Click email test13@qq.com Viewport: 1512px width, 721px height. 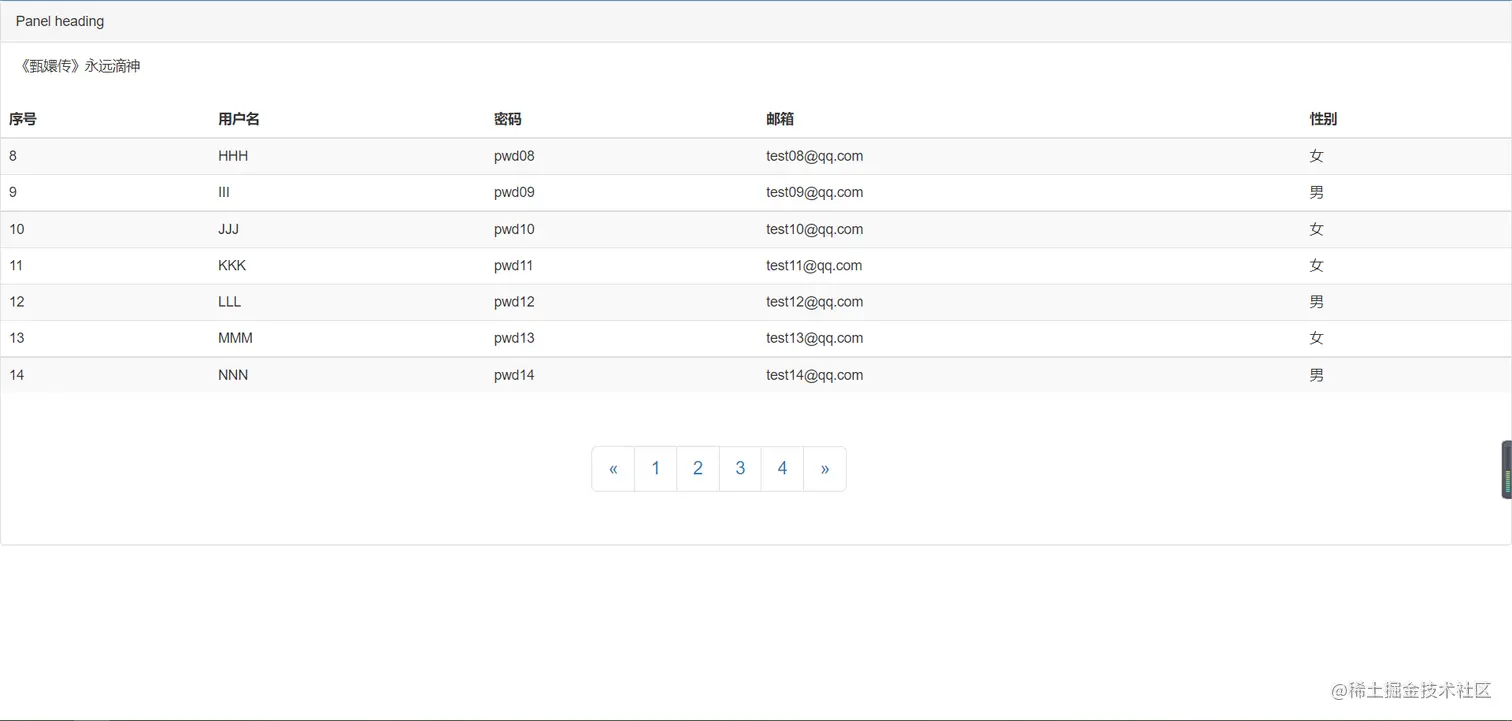click(815, 338)
